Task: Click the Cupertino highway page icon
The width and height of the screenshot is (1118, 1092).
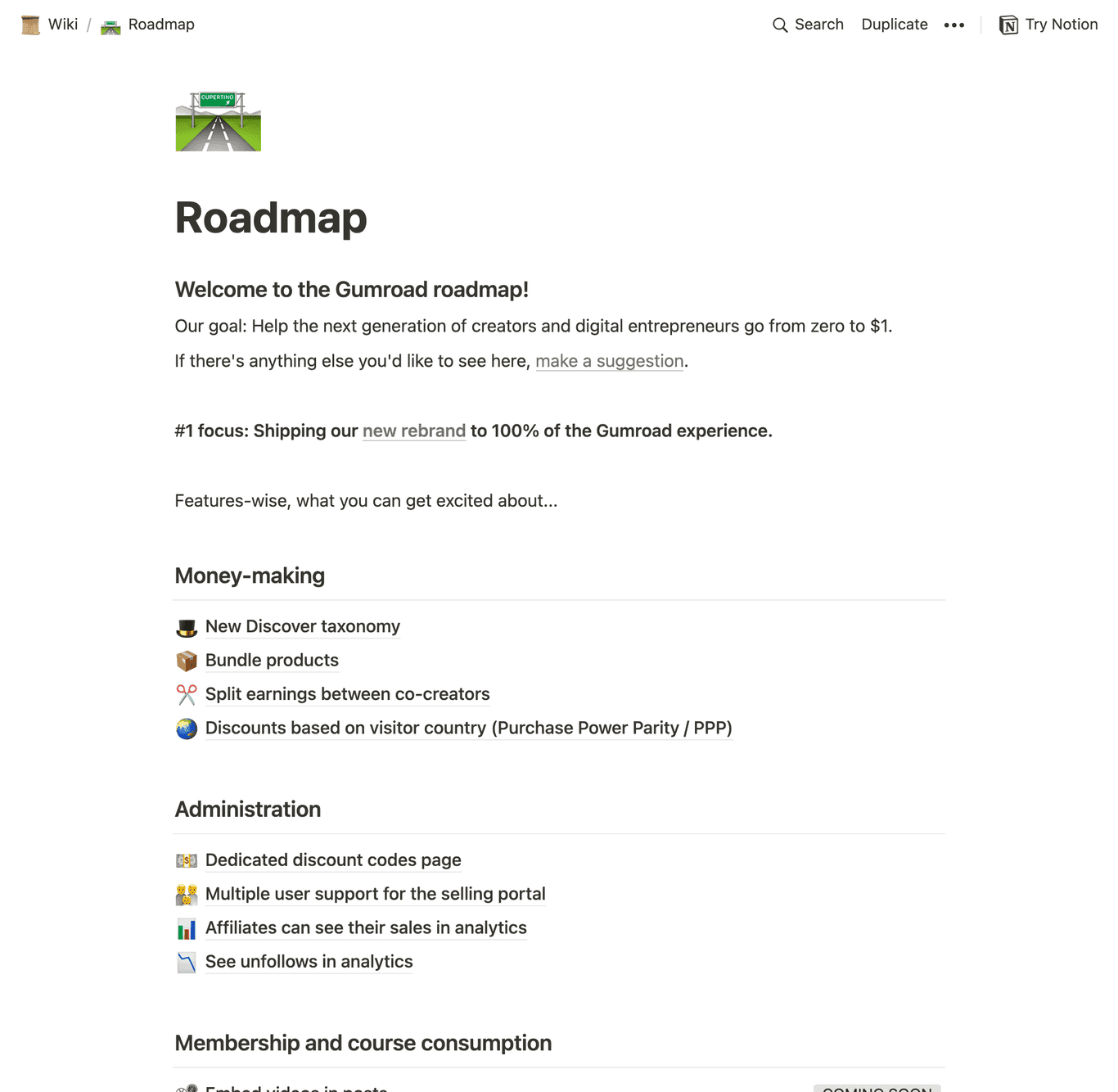Action: click(217, 120)
